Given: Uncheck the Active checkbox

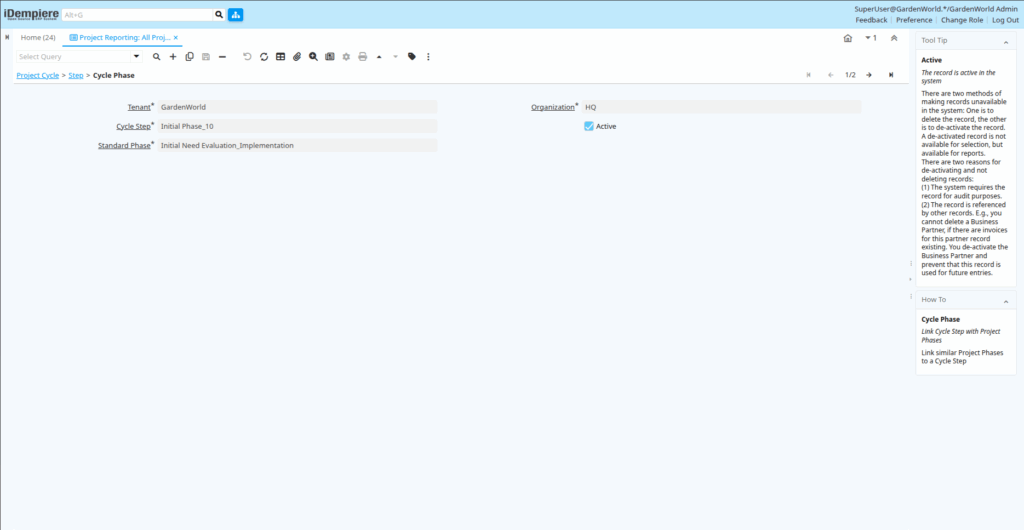Looking at the screenshot, I should pyautogui.click(x=588, y=126).
